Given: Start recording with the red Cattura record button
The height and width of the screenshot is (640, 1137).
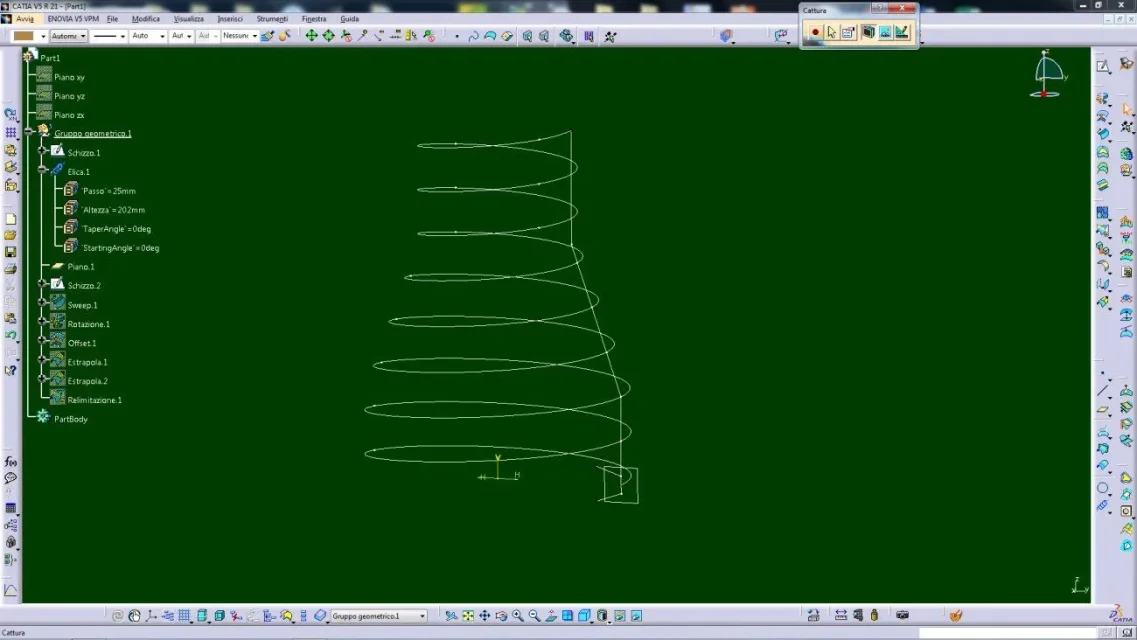Looking at the screenshot, I should click(815, 31).
